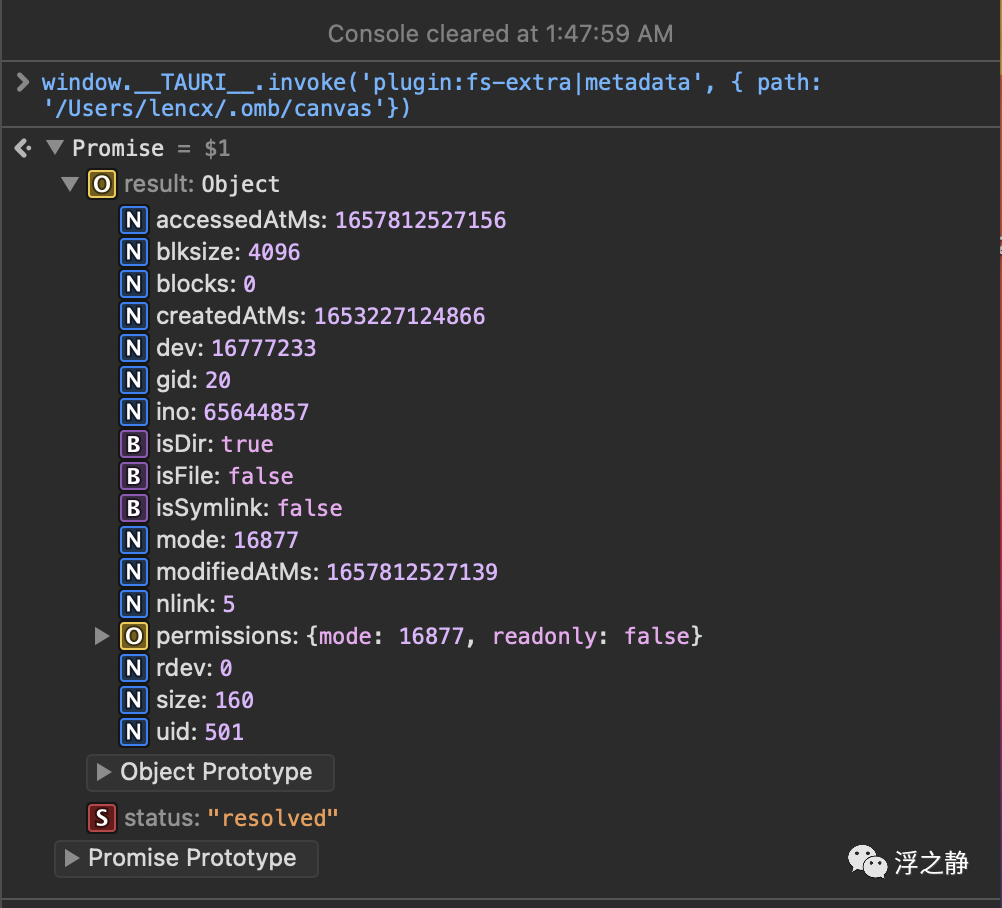Click the isFile false value
The width and height of the screenshot is (1002, 908).
tap(261, 476)
